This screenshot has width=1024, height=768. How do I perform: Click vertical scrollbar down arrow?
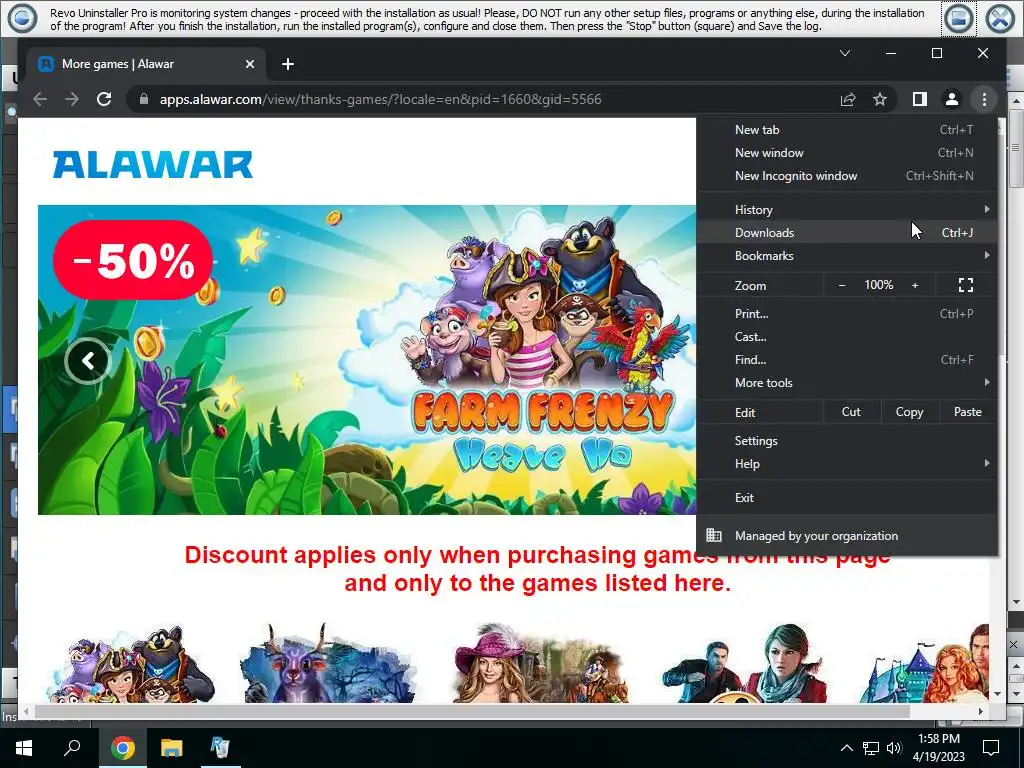pos(997,694)
